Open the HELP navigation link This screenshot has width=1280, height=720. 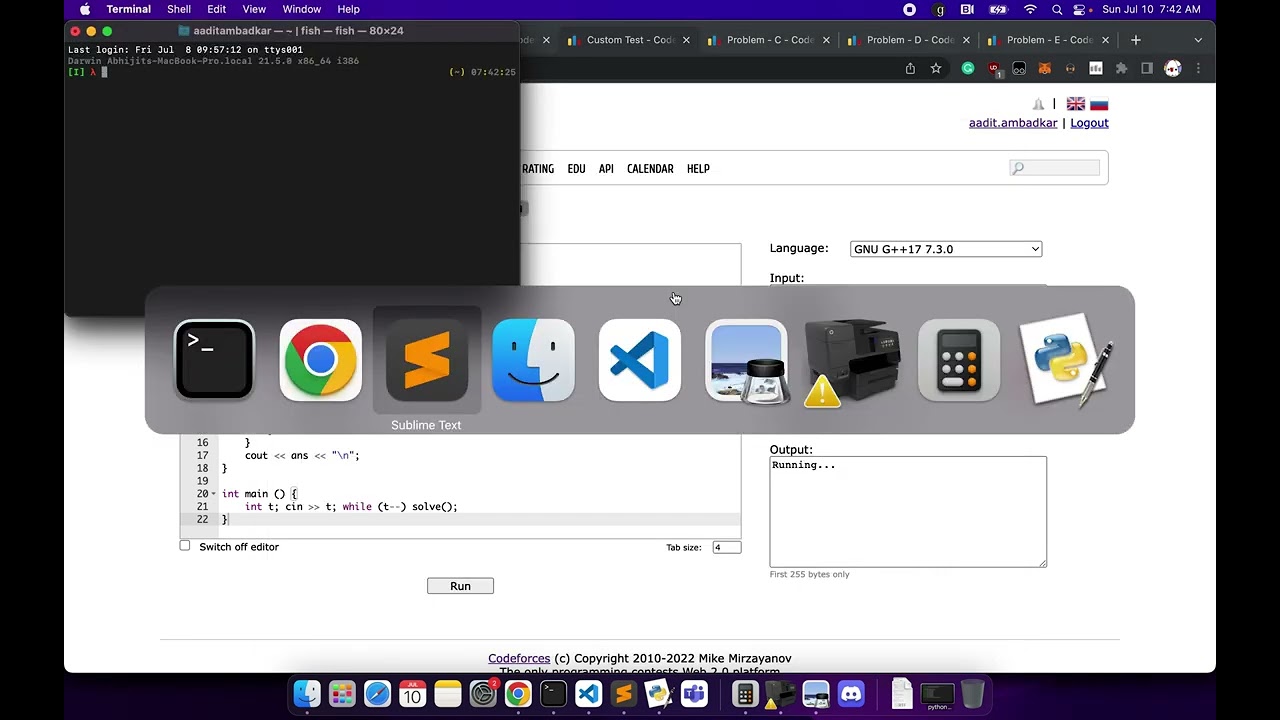click(x=698, y=169)
